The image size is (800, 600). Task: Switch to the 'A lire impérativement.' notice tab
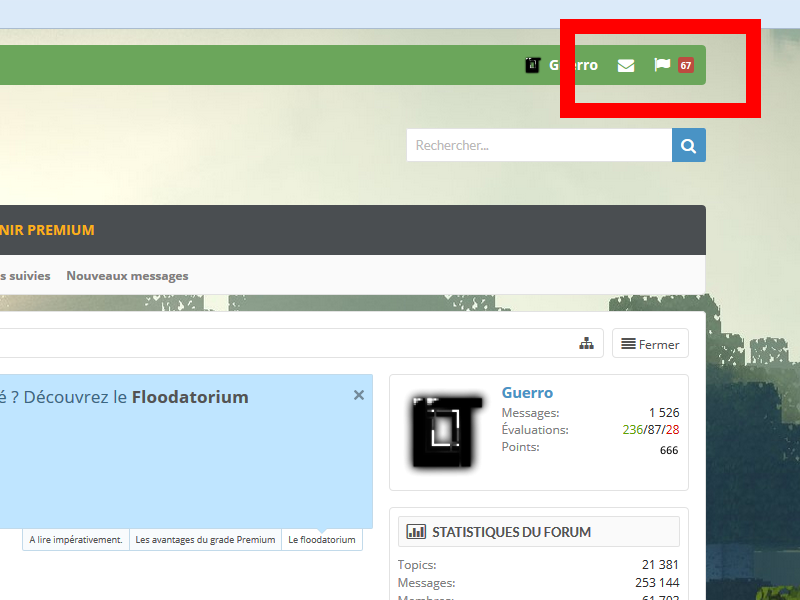[x=76, y=540]
